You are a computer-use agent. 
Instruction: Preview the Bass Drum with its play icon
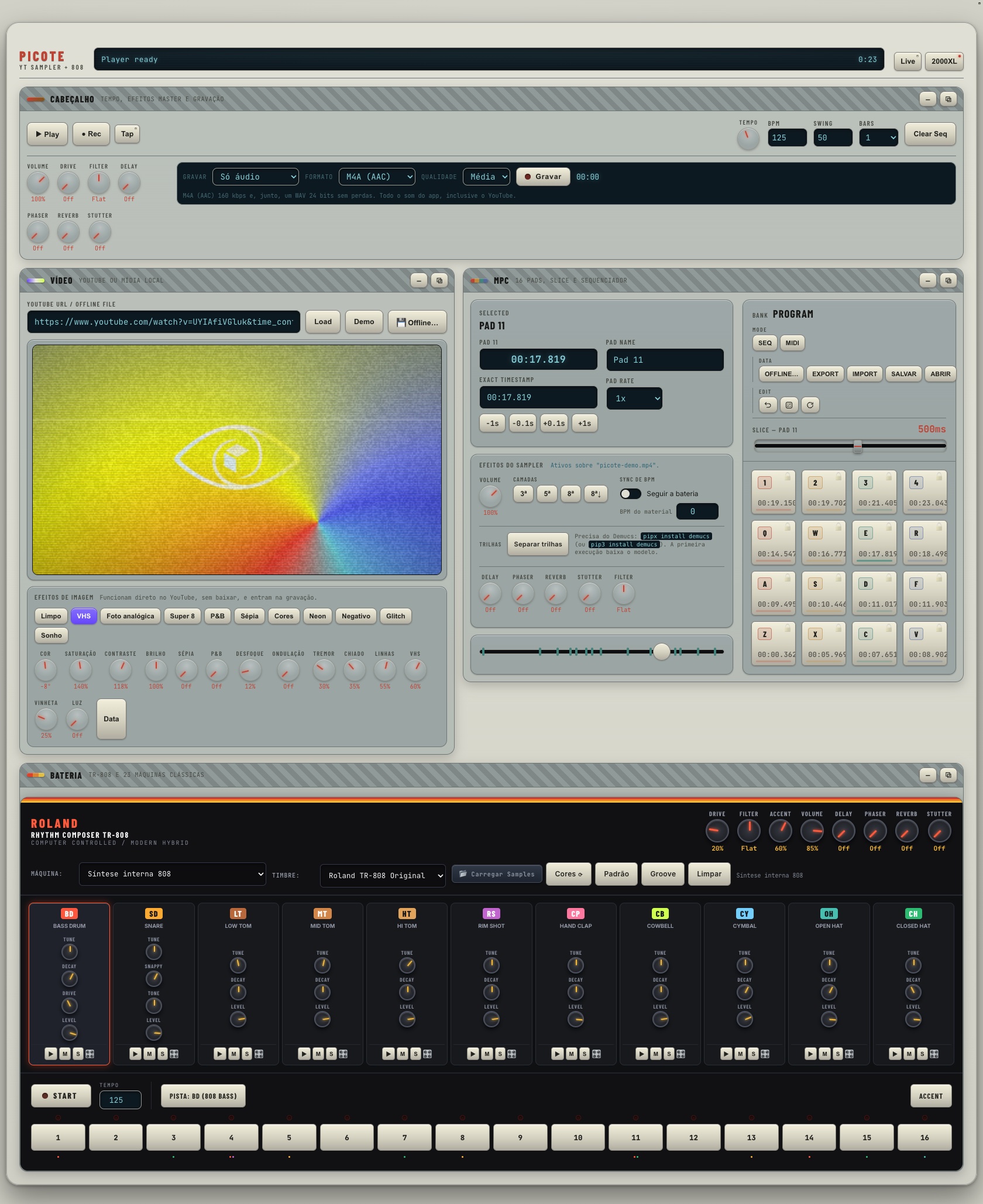point(51,1054)
